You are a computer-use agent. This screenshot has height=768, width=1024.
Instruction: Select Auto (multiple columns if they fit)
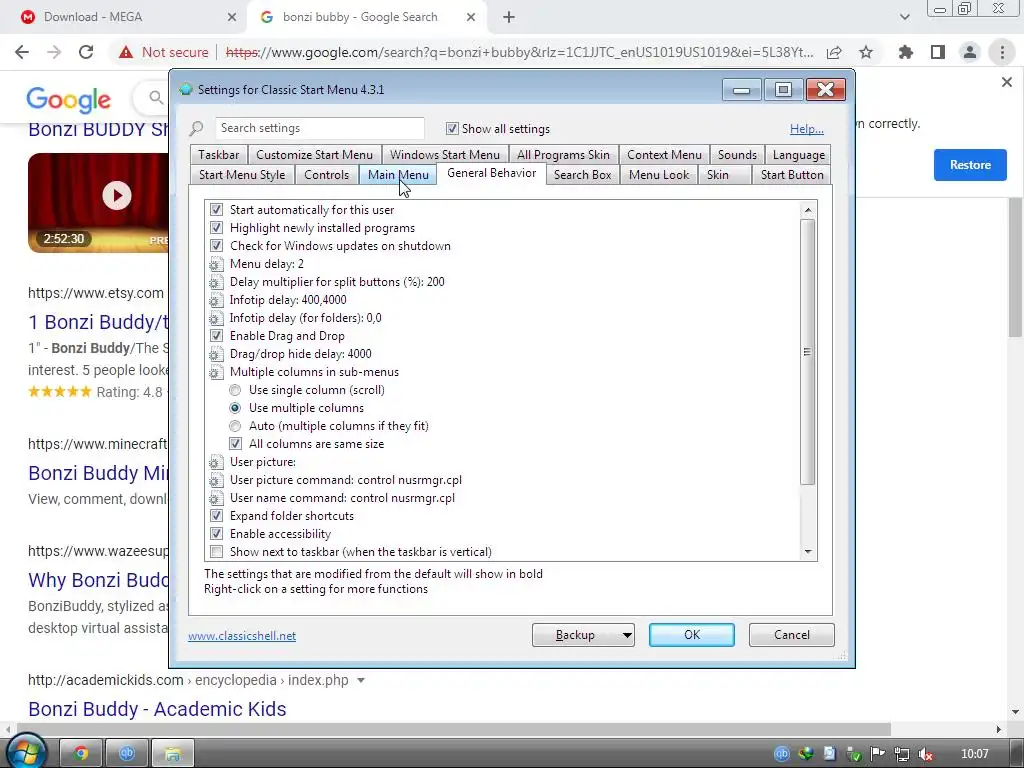[x=235, y=426]
